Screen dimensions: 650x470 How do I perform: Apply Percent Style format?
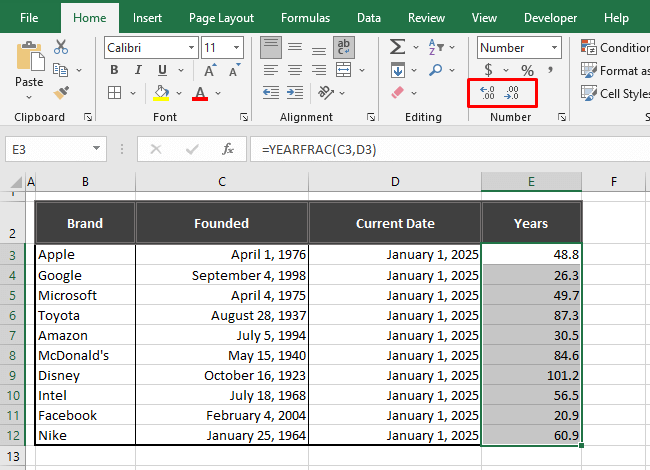527,70
